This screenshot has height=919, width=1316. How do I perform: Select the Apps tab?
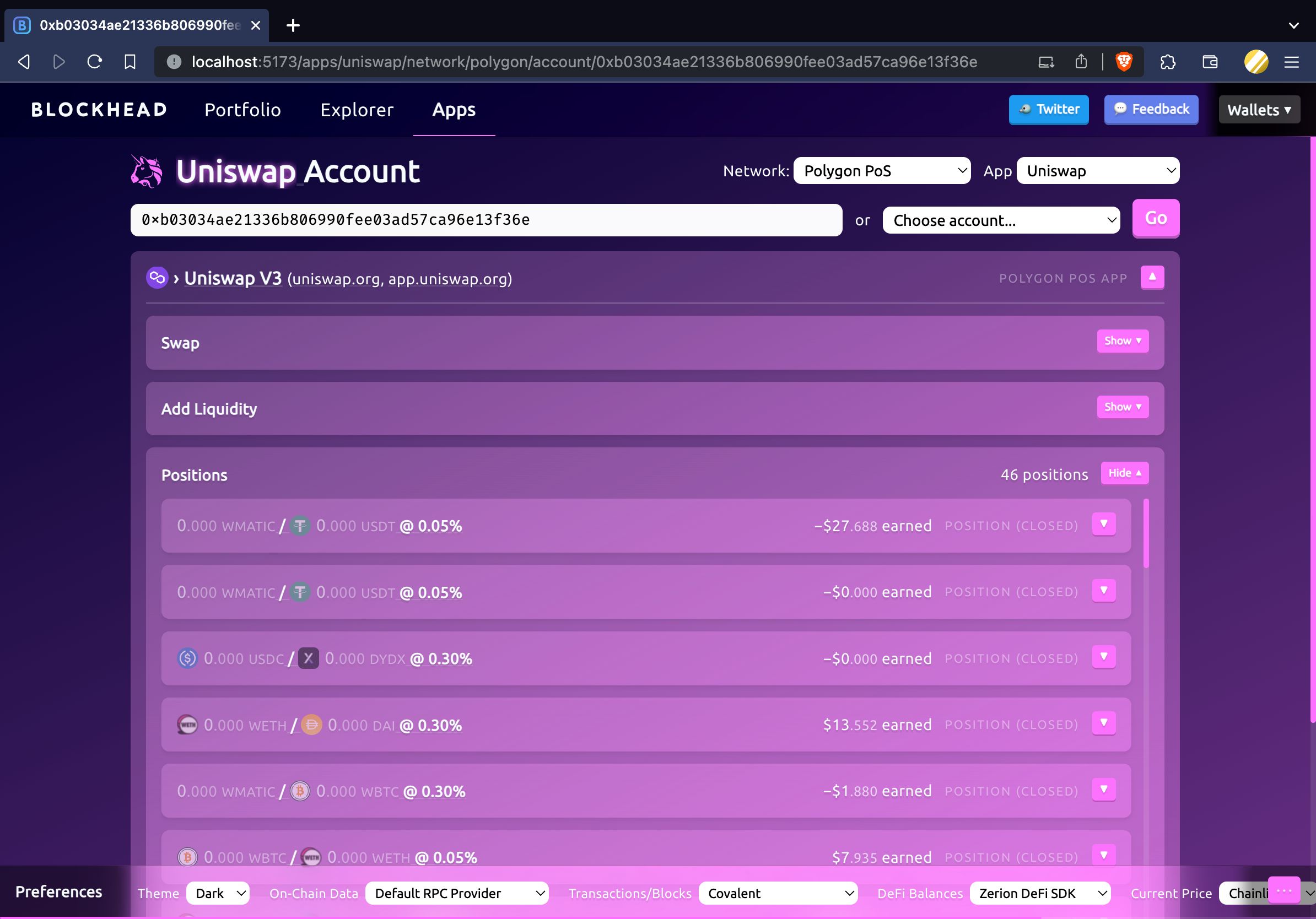(454, 110)
